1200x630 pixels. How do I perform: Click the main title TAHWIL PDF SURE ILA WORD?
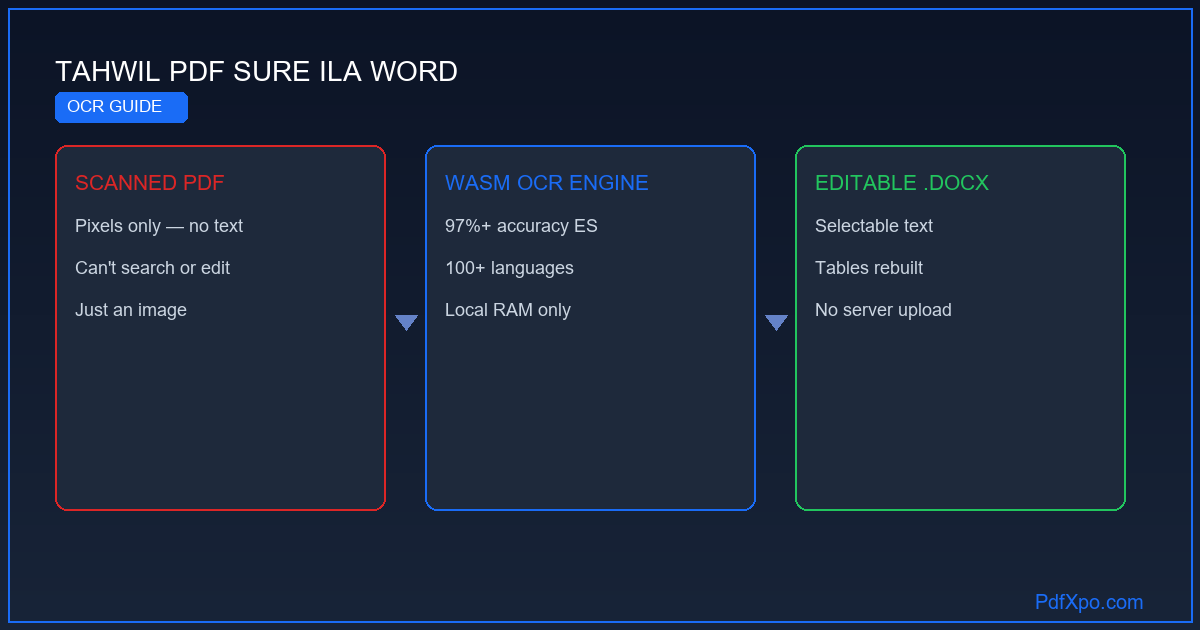256,72
